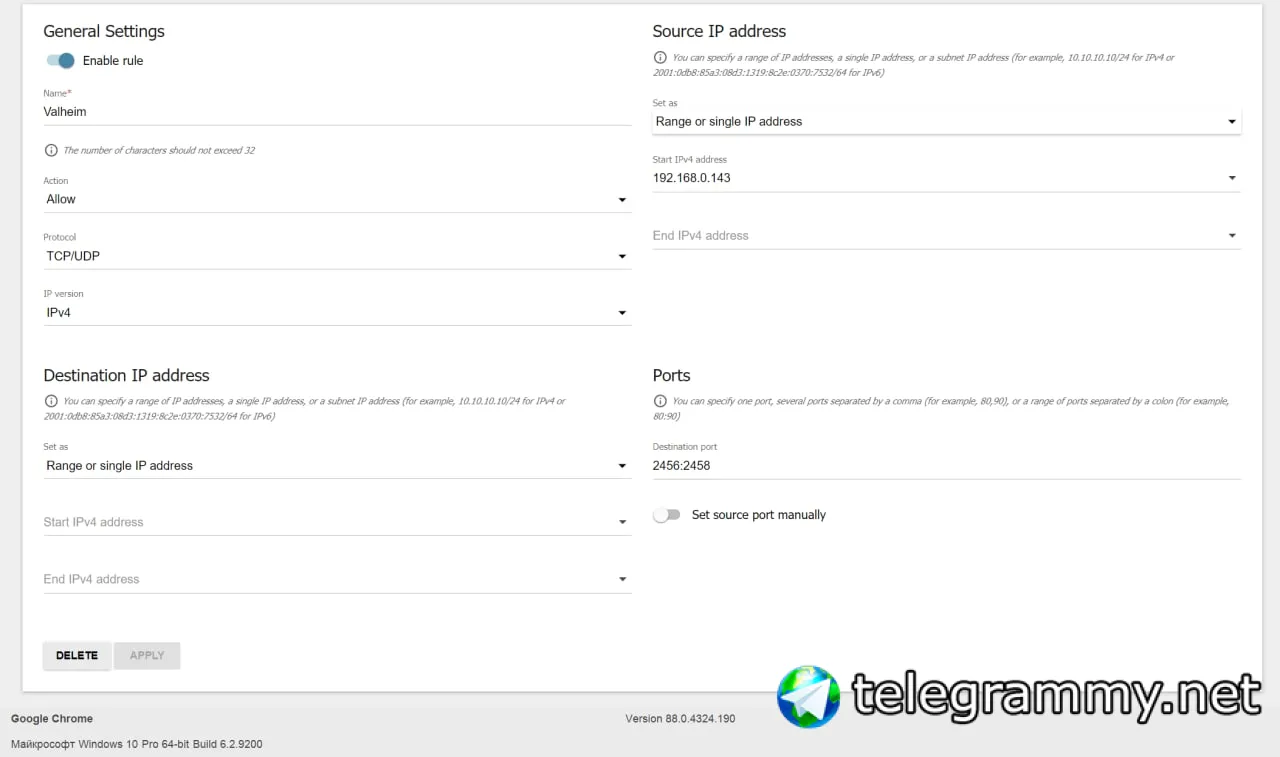This screenshot has width=1280, height=757.
Task: Open the IP version IPv4 dropdown
Action: click(337, 313)
